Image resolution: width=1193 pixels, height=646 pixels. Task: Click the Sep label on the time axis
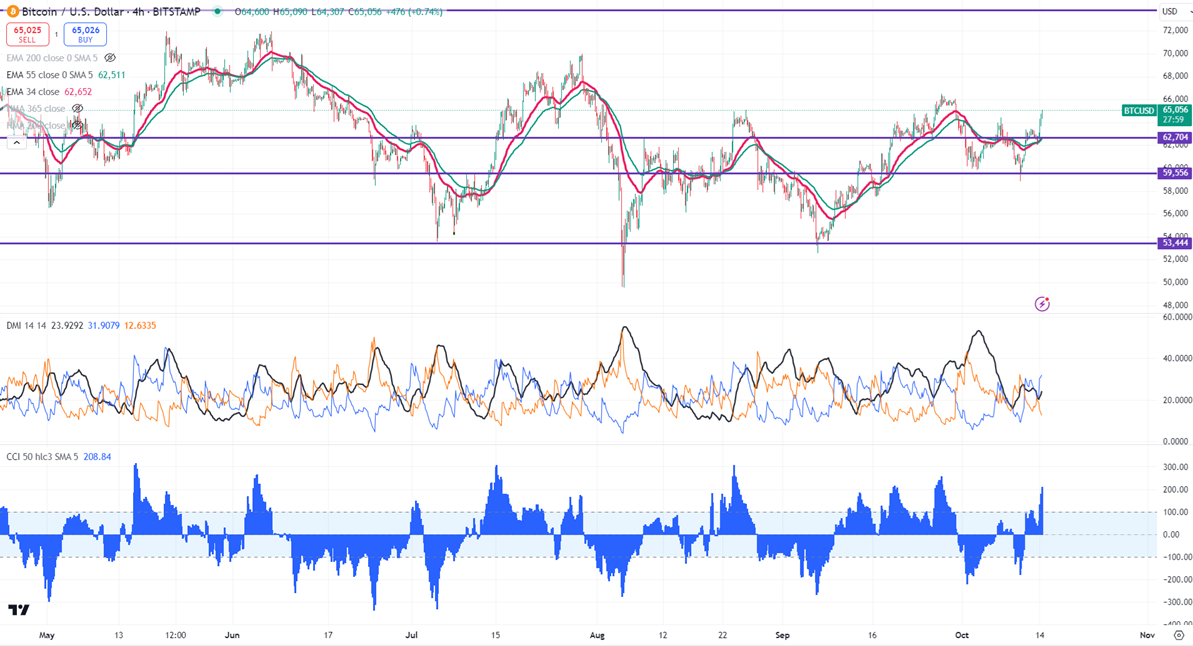783,635
